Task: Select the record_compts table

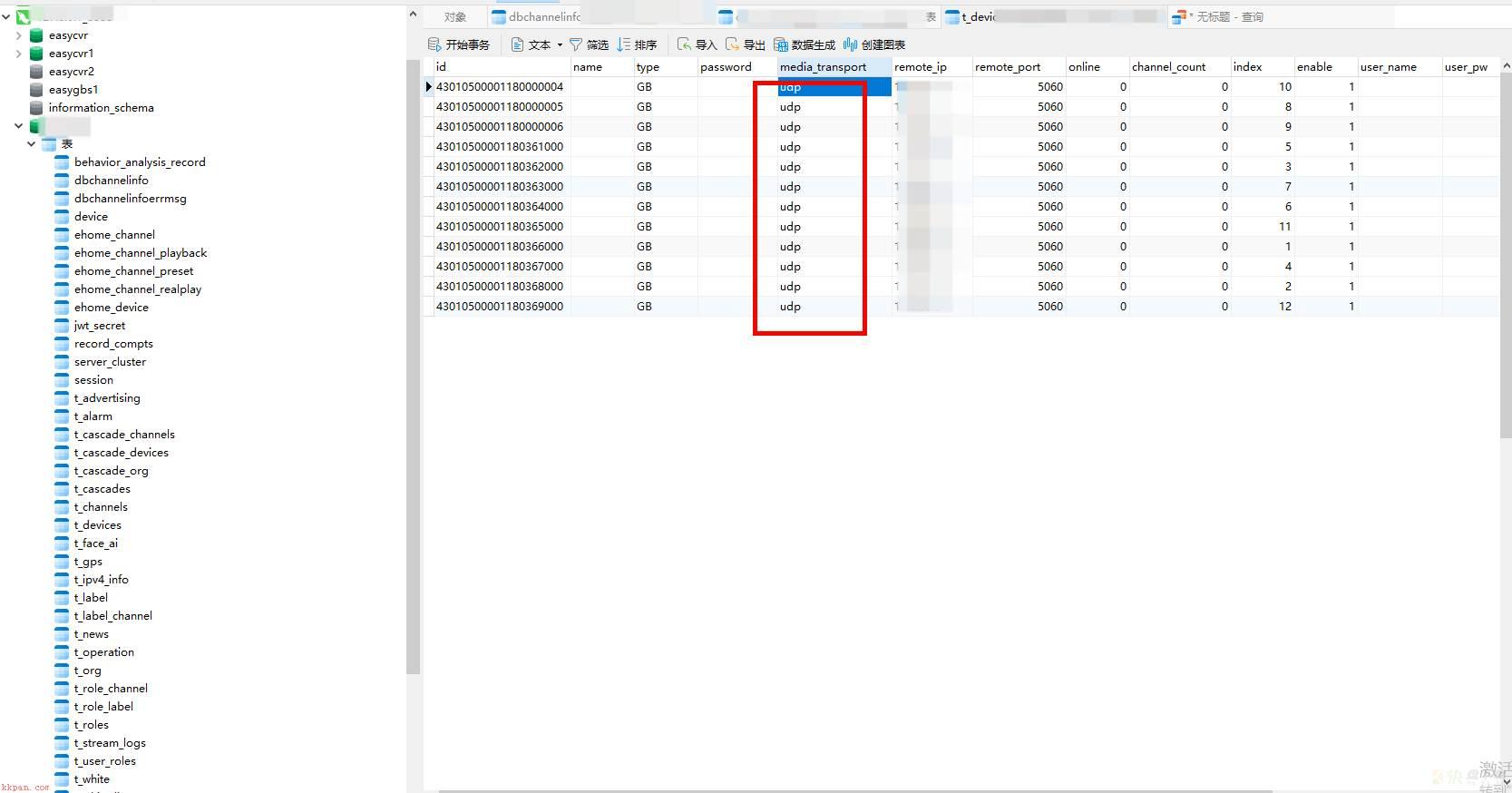Action: pyautogui.click(x=113, y=344)
